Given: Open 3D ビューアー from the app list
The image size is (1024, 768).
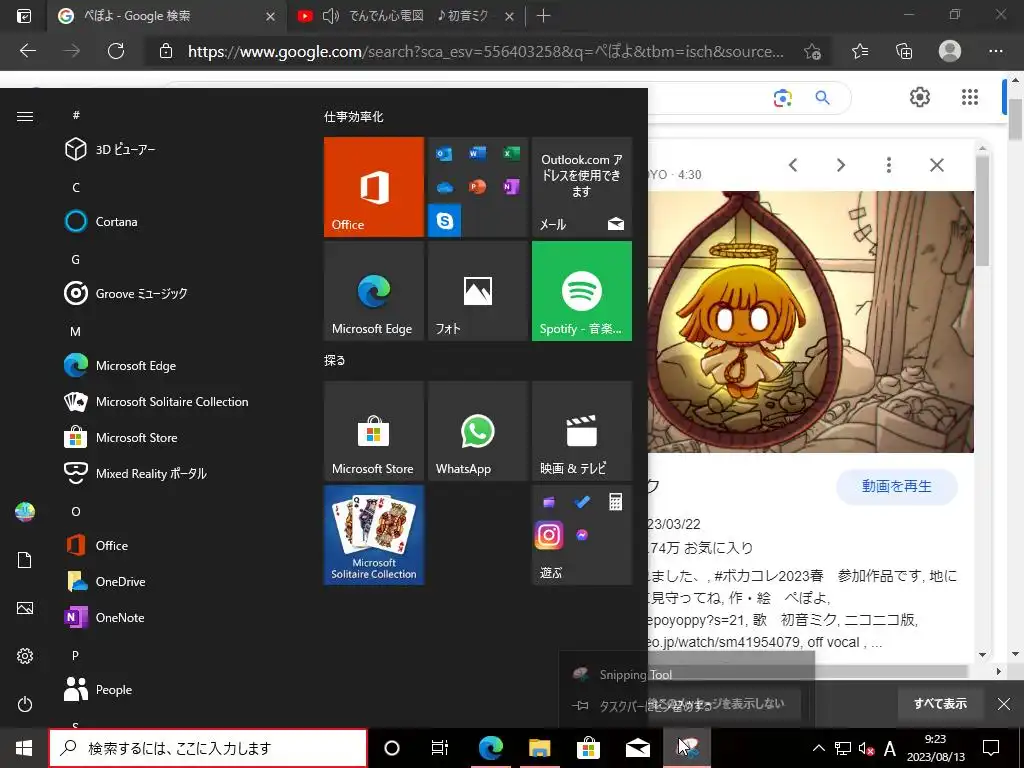Looking at the screenshot, I should coord(176,150).
